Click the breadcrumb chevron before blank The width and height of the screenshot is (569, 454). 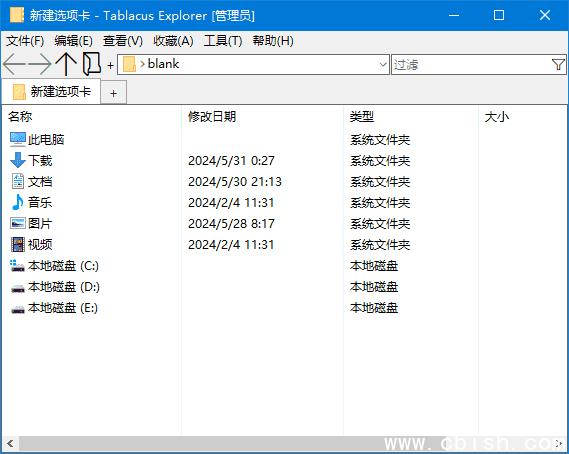pos(142,65)
